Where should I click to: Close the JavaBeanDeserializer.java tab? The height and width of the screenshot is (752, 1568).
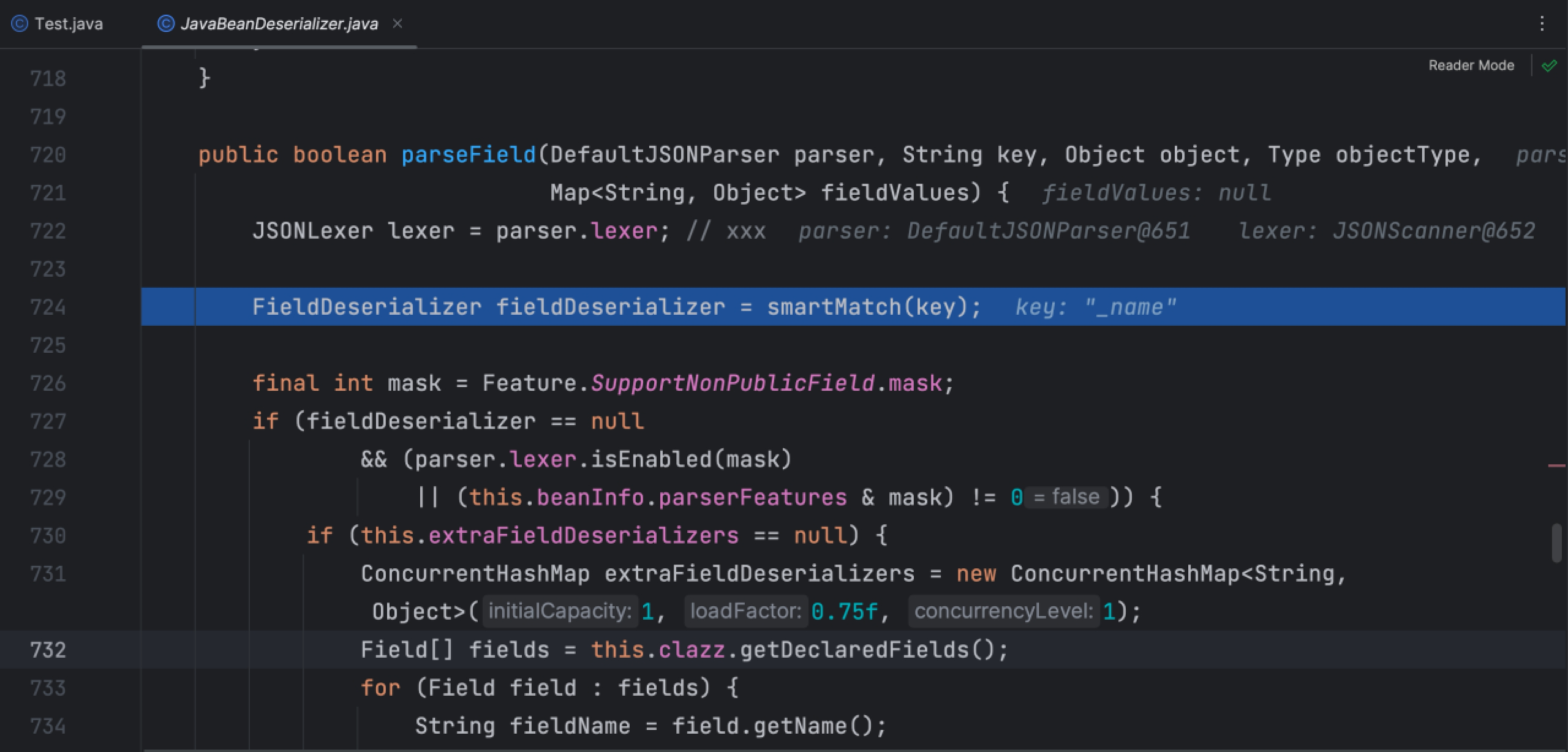pos(398,23)
